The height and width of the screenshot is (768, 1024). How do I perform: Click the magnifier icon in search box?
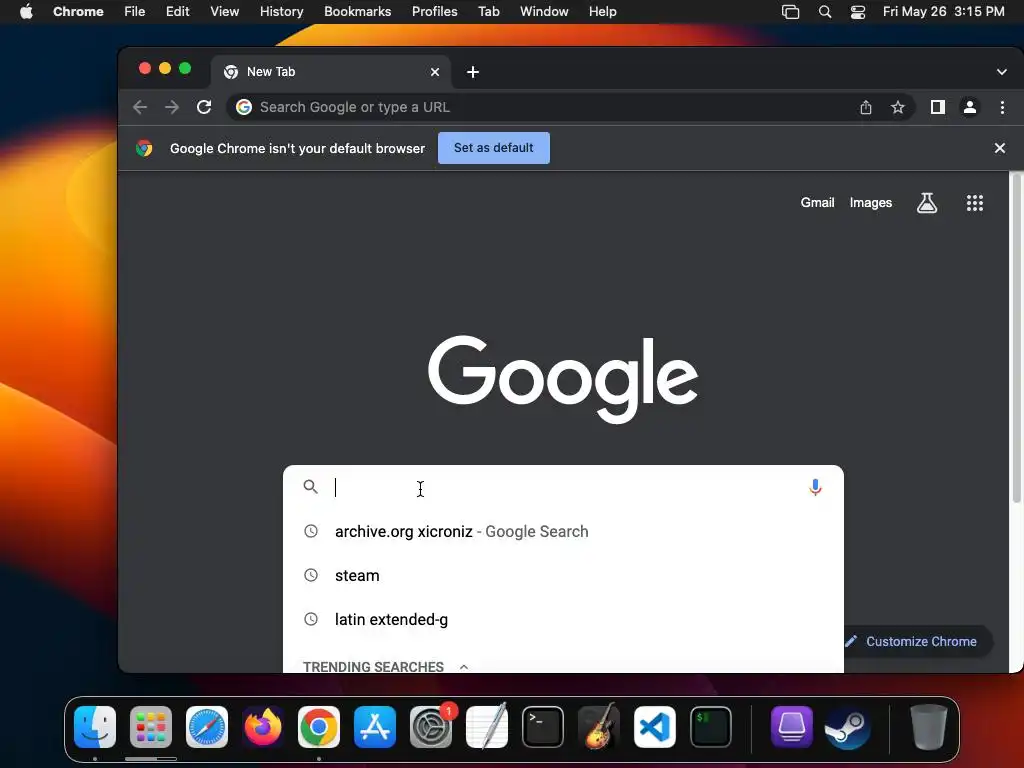(x=311, y=487)
